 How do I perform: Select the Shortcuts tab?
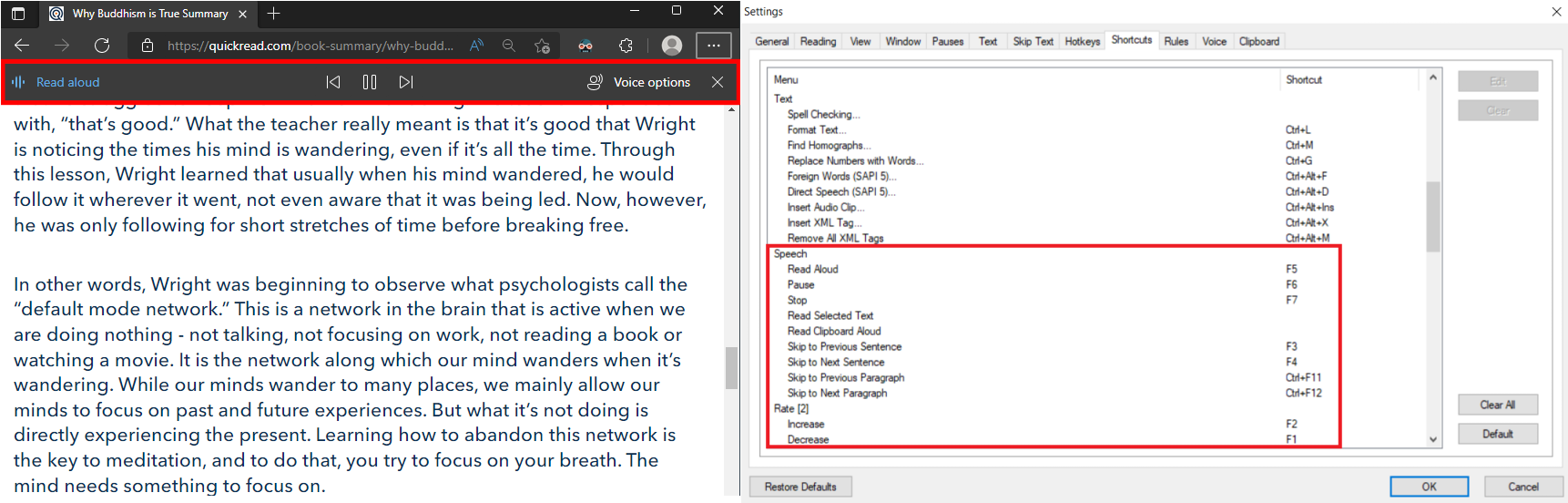(x=1132, y=40)
